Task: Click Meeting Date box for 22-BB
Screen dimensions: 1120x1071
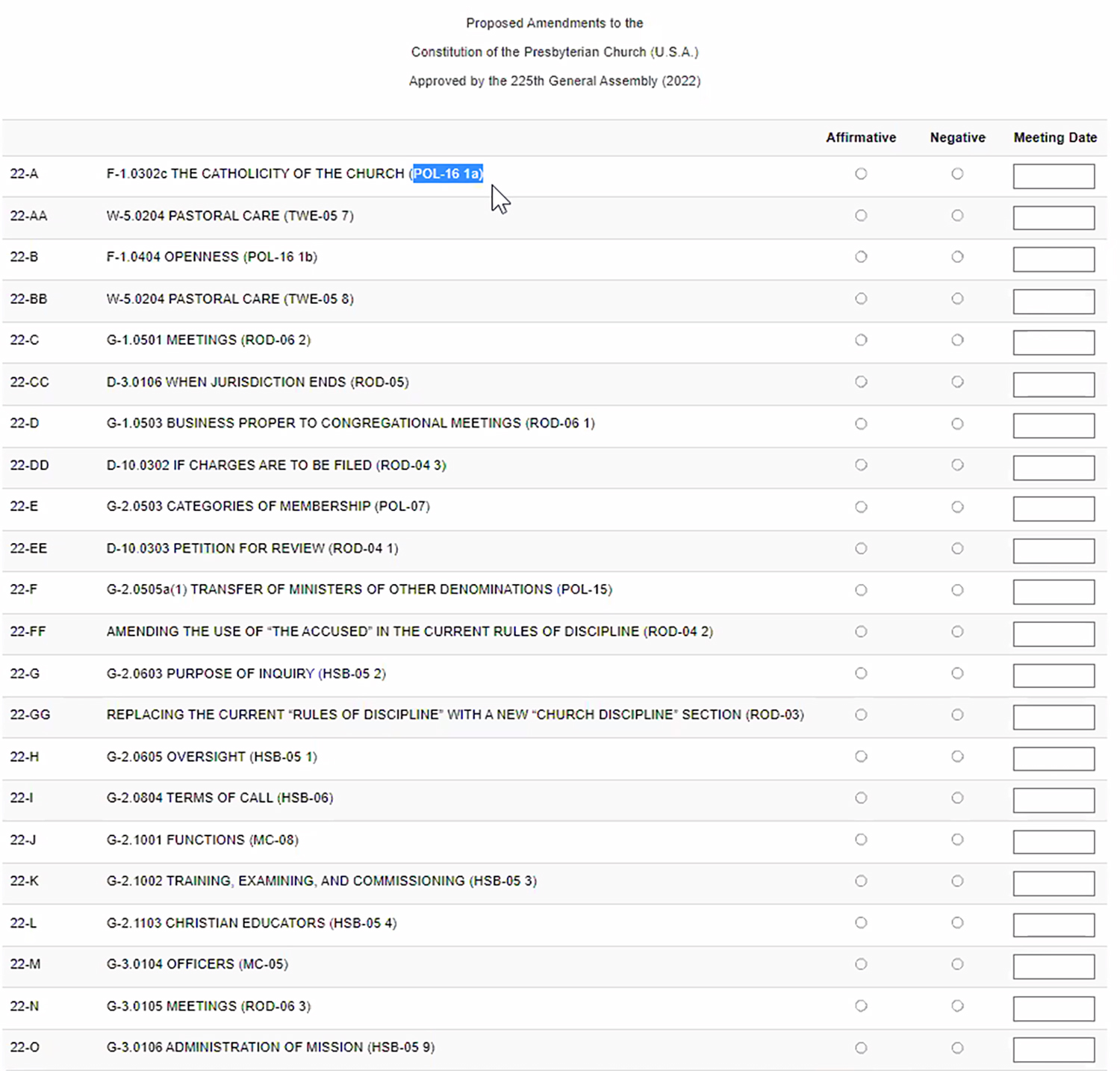Action: click(1054, 302)
